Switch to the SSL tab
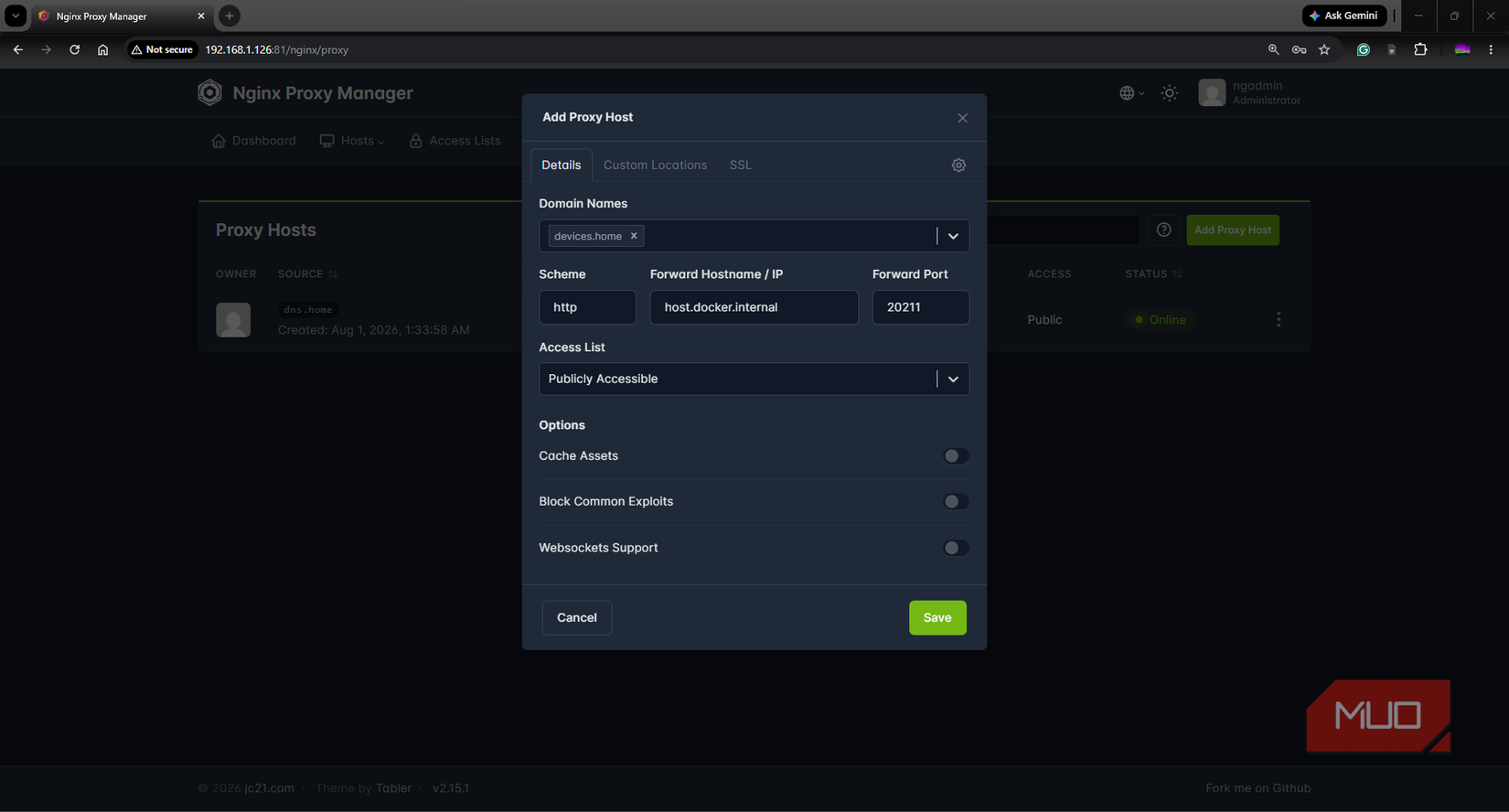1509x812 pixels. point(740,166)
